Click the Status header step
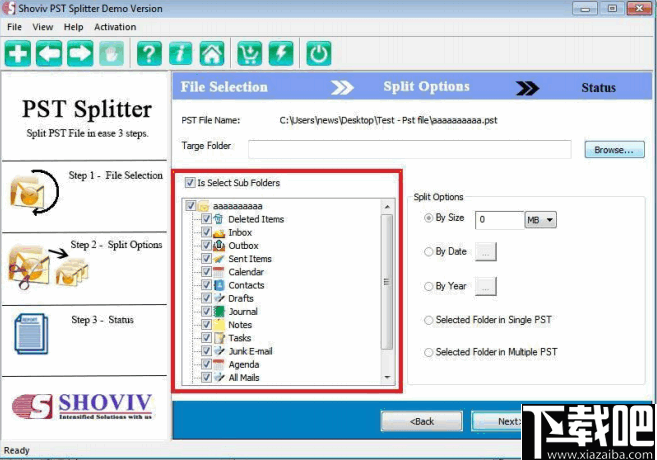 coord(598,88)
